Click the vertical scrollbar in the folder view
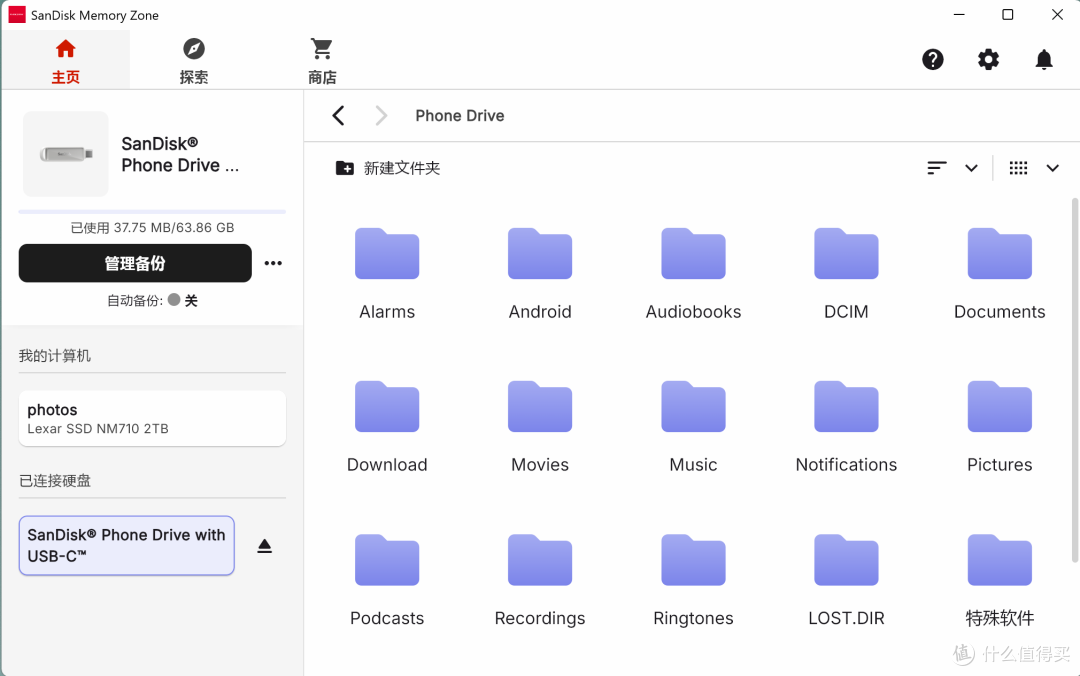The image size is (1080, 676). tap(1074, 380)
